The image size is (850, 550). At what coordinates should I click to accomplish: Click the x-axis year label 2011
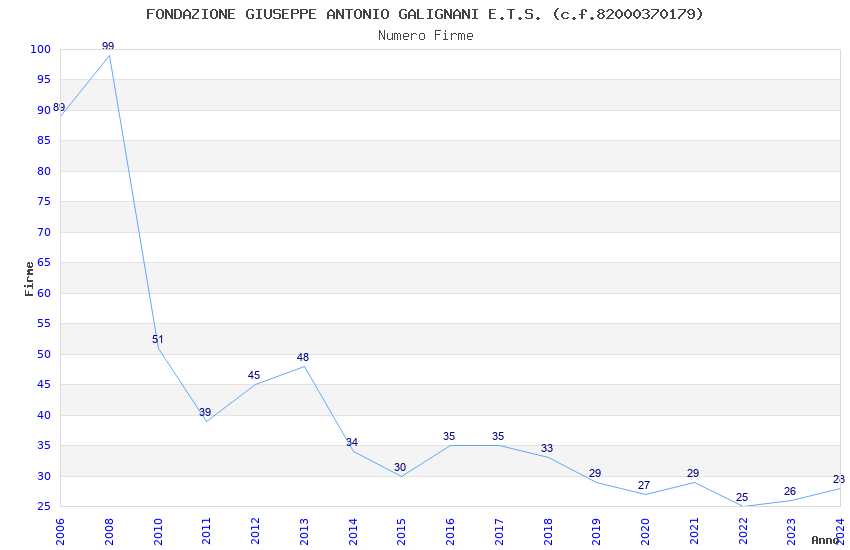click(x=206, y=532)
